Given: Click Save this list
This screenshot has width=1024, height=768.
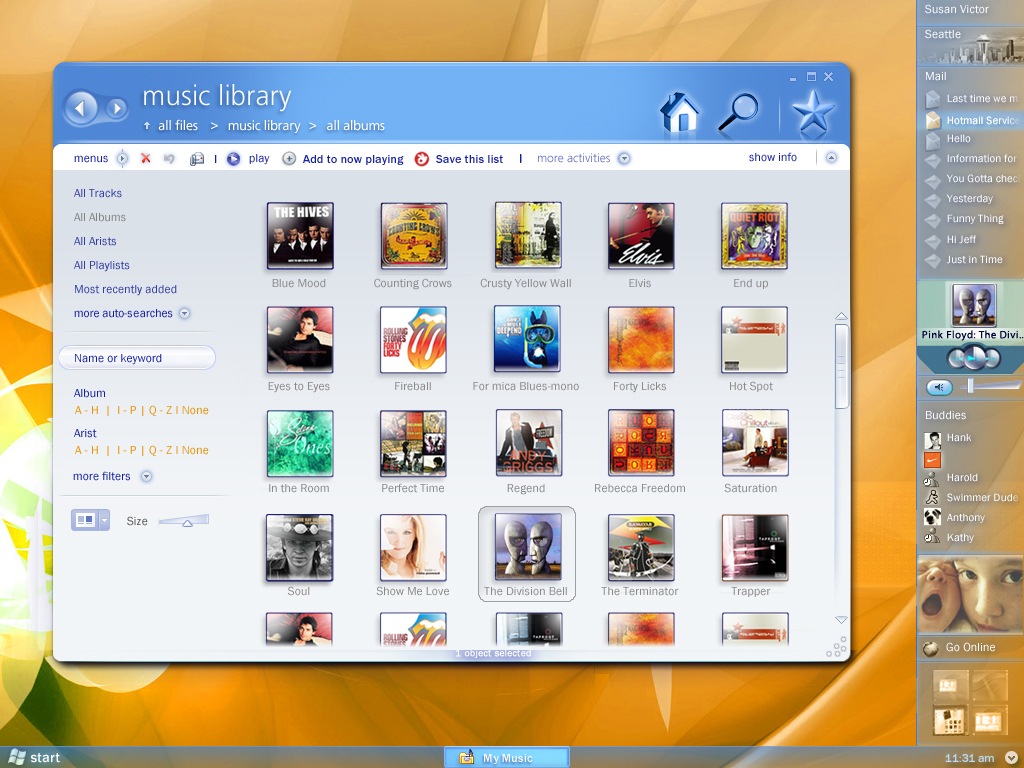Looking at the screenshot, I should coord(469,159).
